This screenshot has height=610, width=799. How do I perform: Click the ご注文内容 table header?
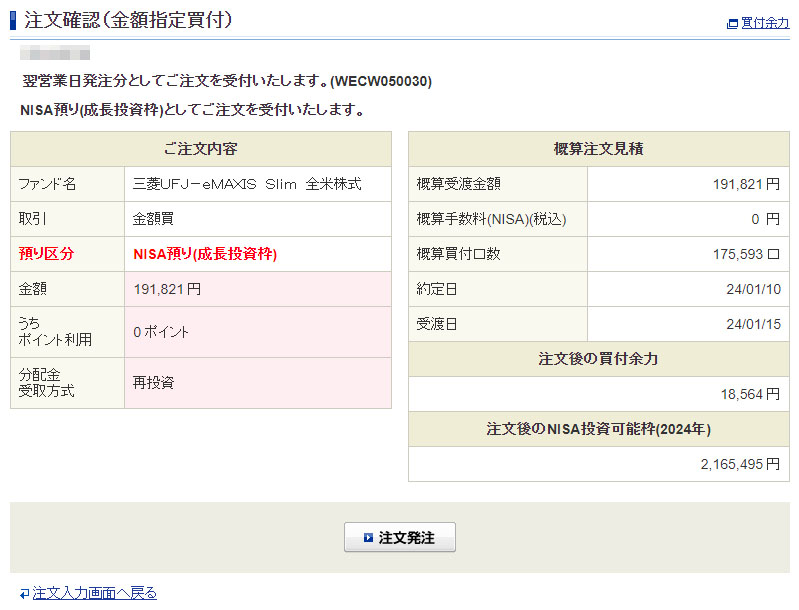pyautogui.click(x=200, y=149)
